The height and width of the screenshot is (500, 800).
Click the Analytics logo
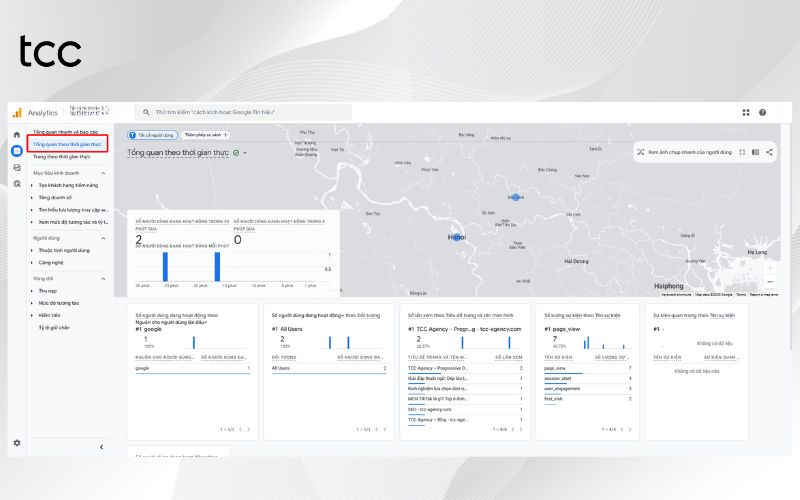click(x=17, y=112)
